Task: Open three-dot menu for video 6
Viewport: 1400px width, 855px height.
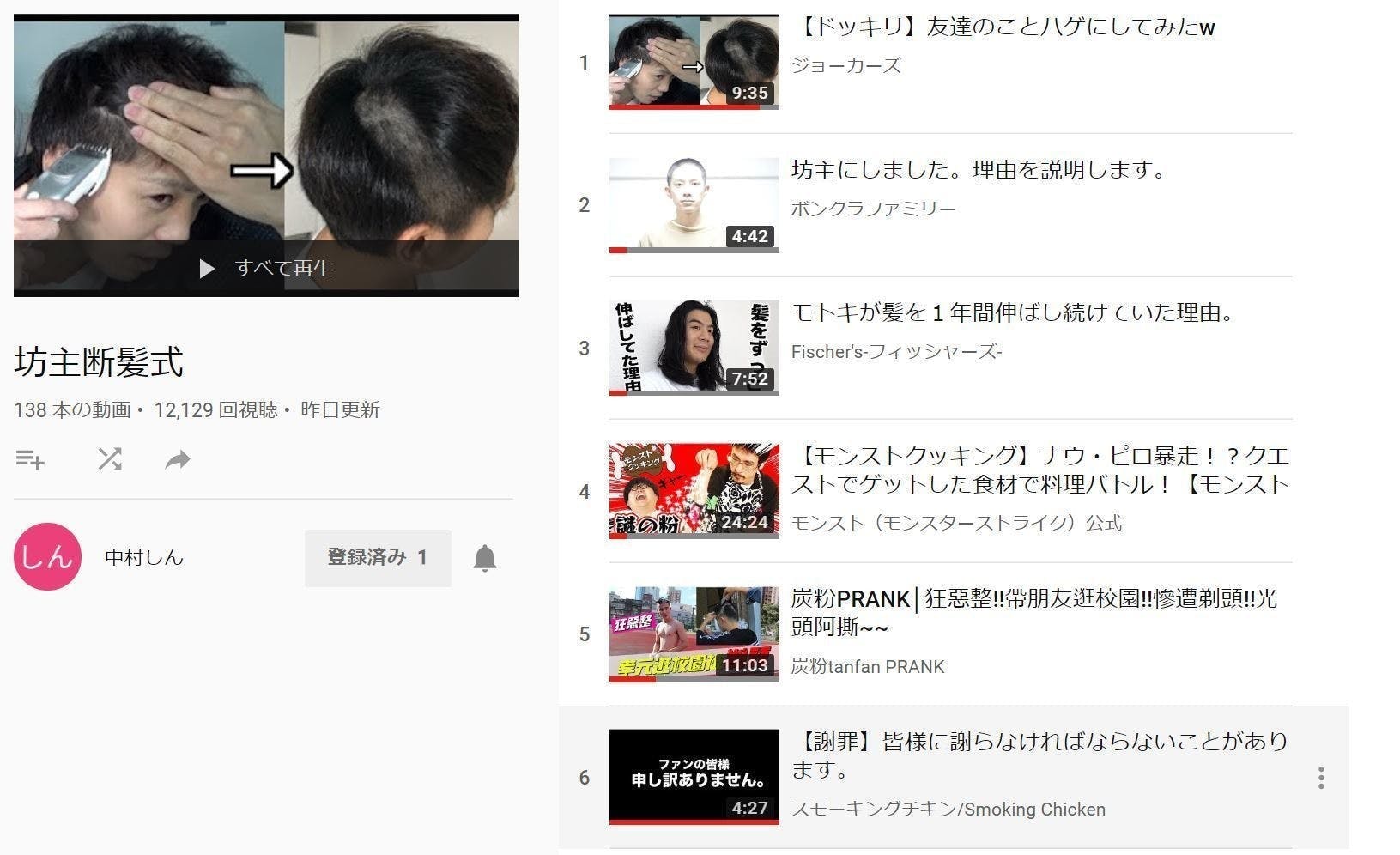Action: click(1320, 778)
